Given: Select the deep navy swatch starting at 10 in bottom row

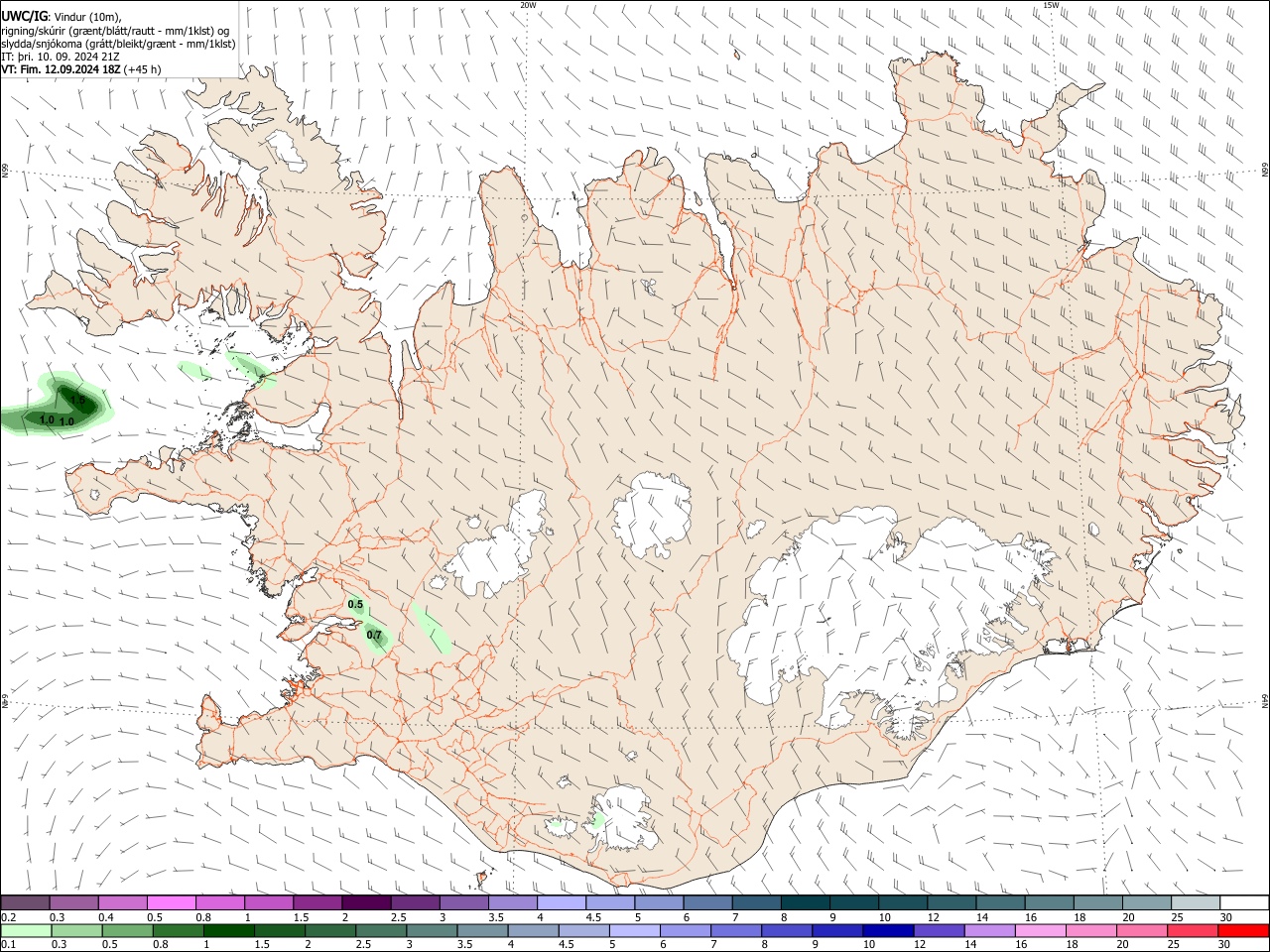Looking at the screenshot, I should click(888, 930).
